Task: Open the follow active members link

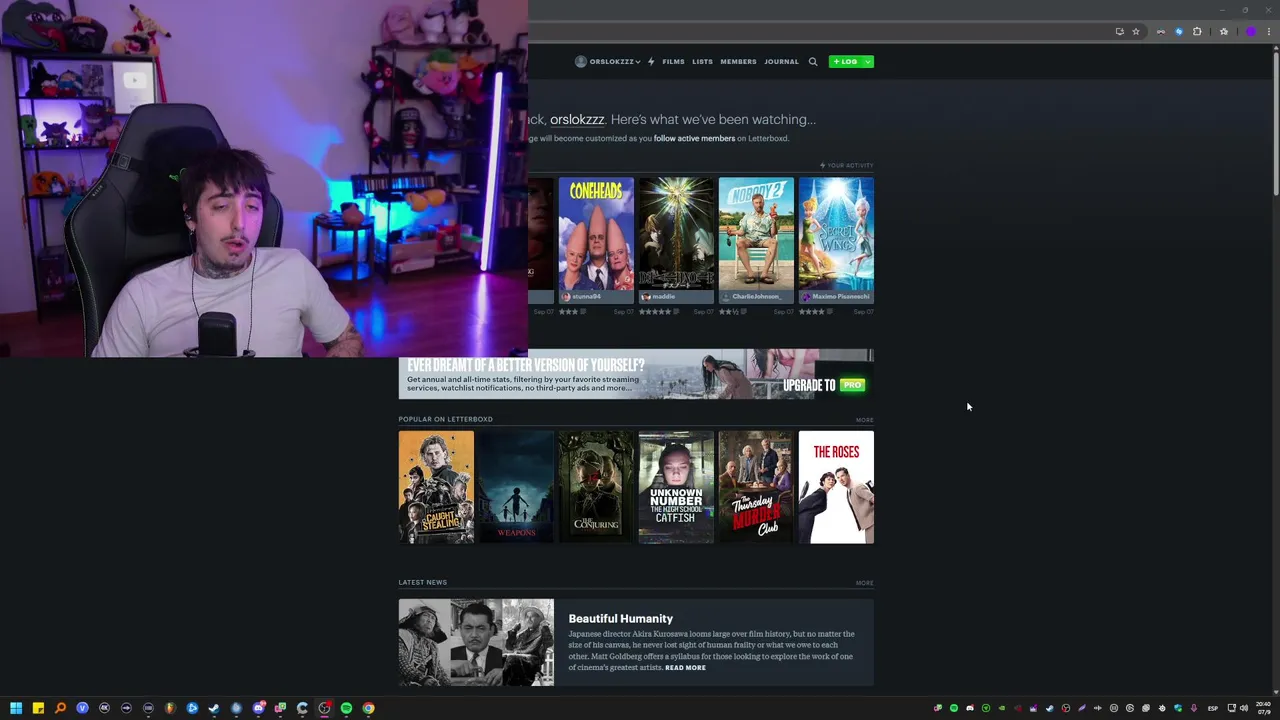Action: (694, 139)
